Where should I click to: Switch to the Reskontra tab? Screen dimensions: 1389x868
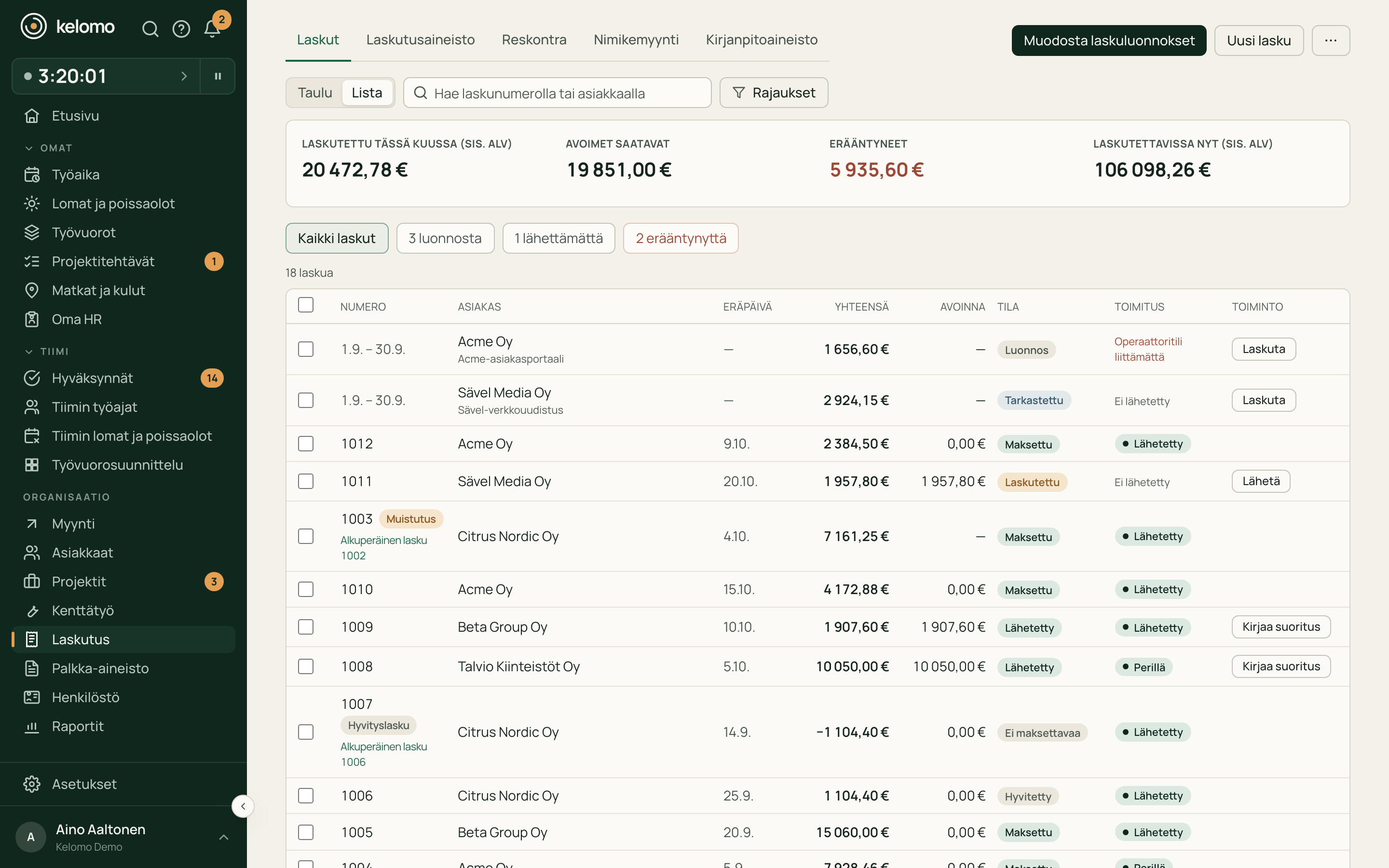534,40
